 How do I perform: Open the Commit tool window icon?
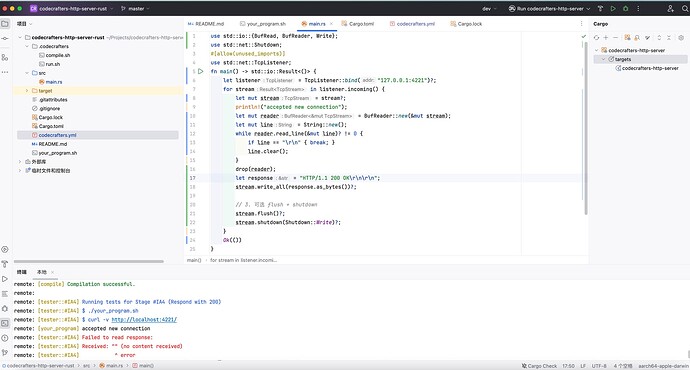tap(5, 39)
